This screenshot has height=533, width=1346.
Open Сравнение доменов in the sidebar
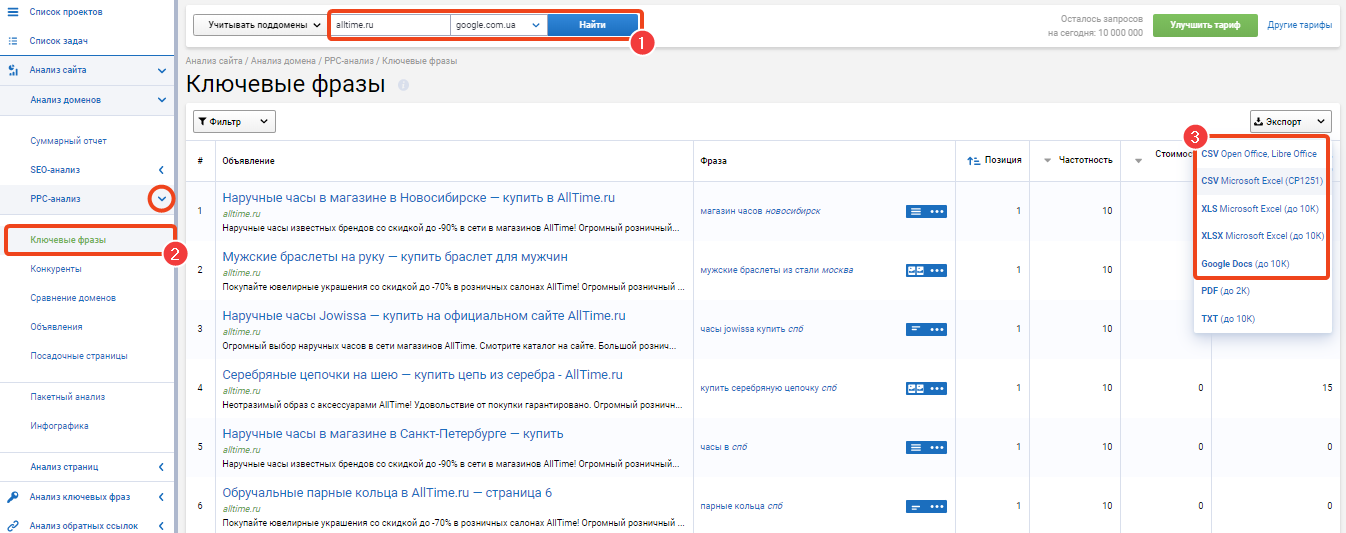click(73, 298)
